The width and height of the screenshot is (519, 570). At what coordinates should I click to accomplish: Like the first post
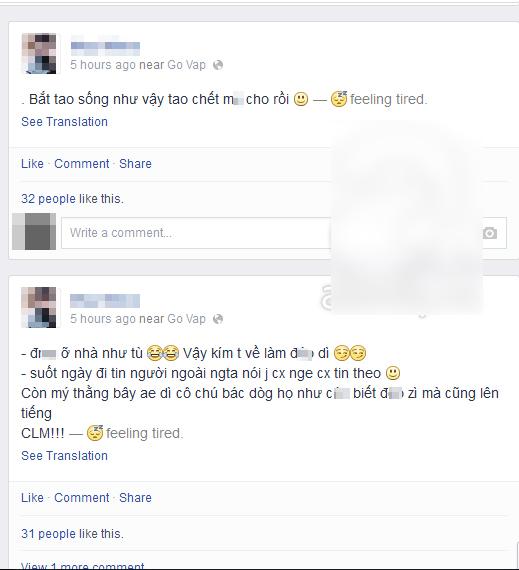32,164
